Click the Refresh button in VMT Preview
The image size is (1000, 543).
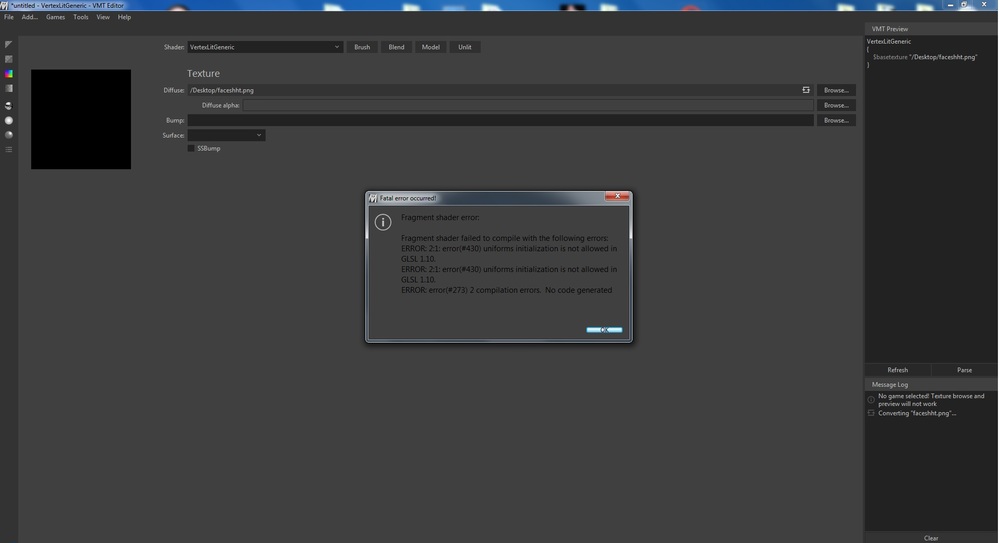point(897,370)
